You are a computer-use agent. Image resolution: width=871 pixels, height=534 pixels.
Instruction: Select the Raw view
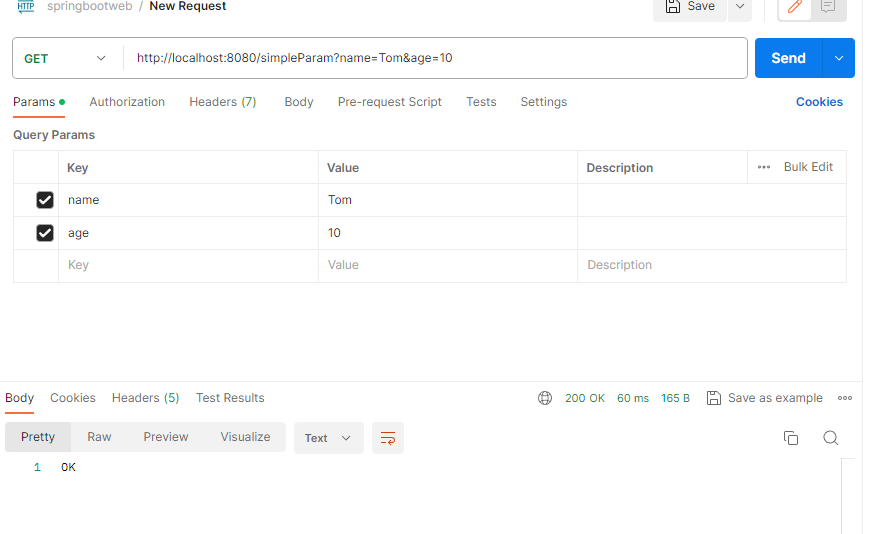[99, 437]
